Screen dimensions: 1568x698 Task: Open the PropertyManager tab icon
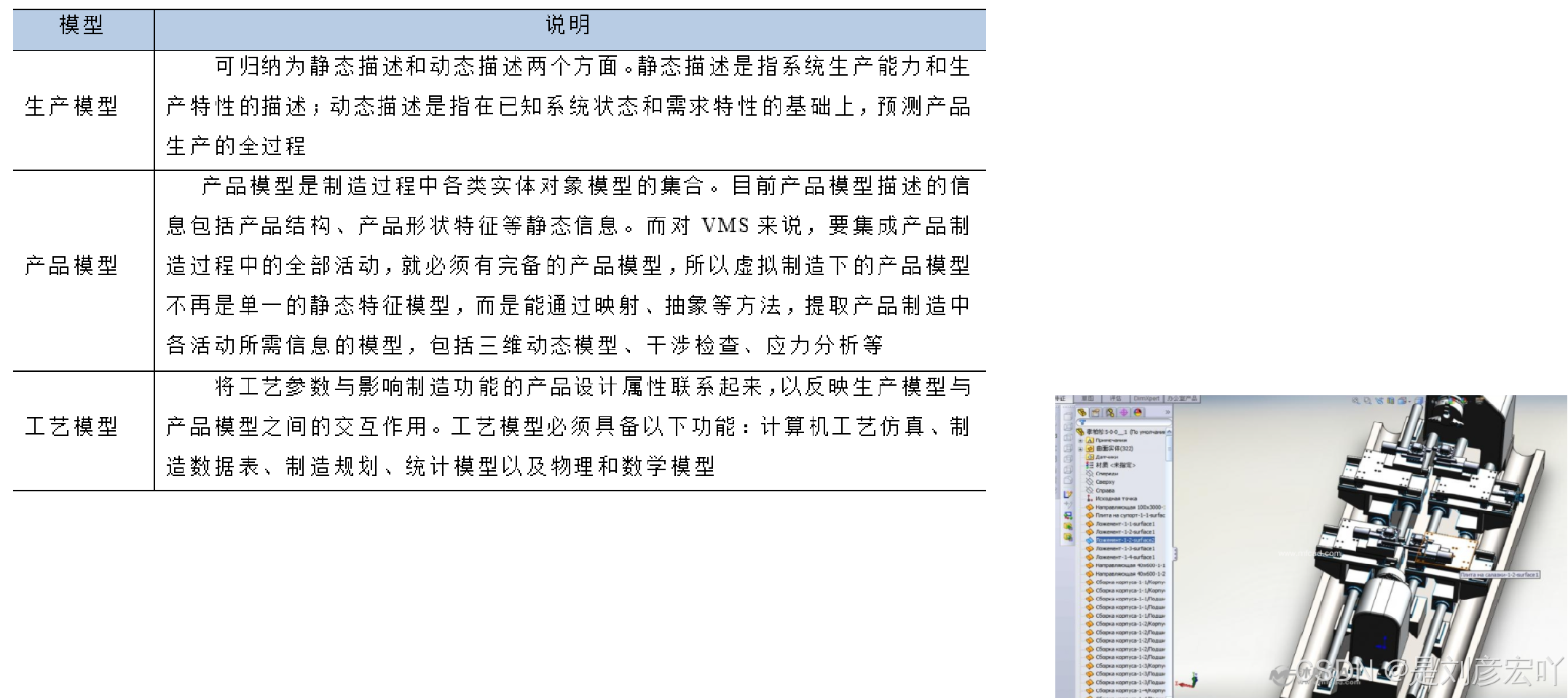[x=1096, y=413]
